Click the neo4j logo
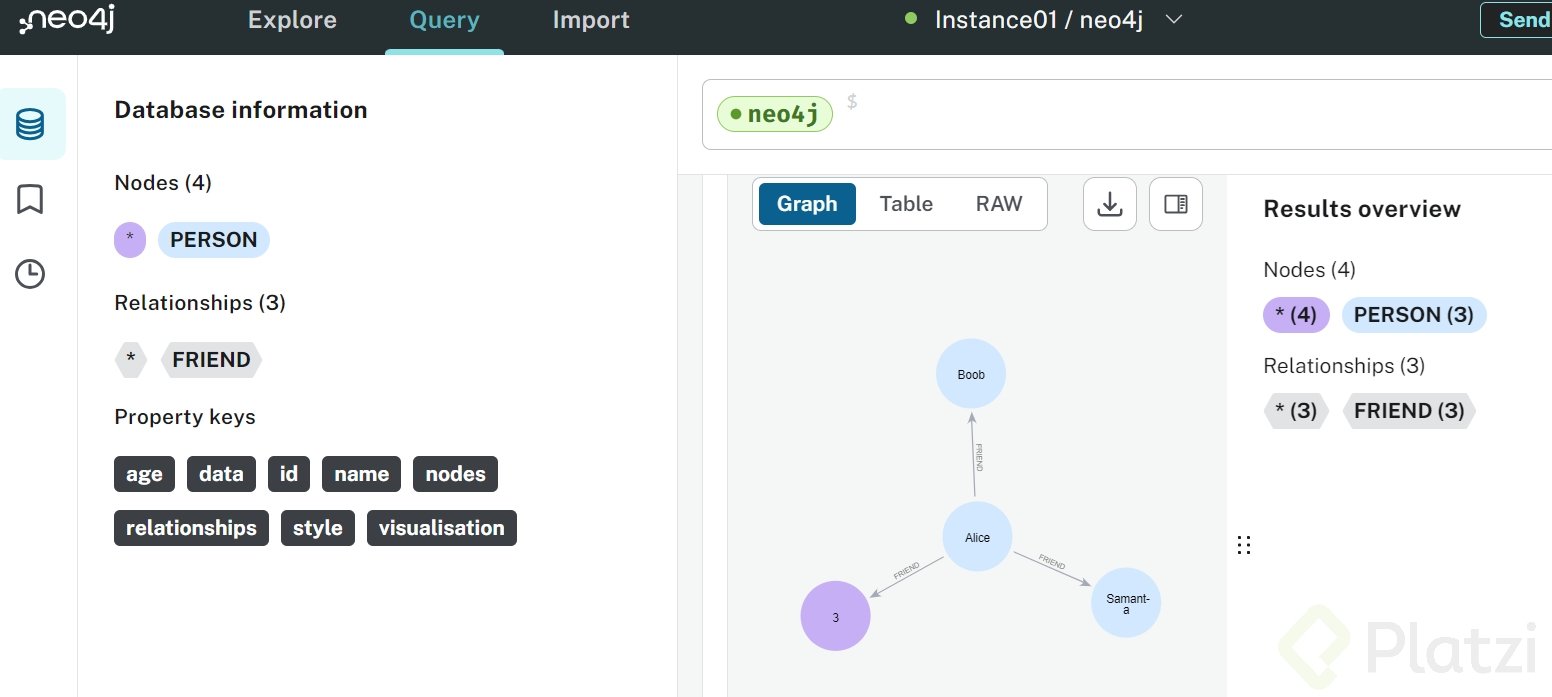 pyautogui.click(x=67, y=20)
